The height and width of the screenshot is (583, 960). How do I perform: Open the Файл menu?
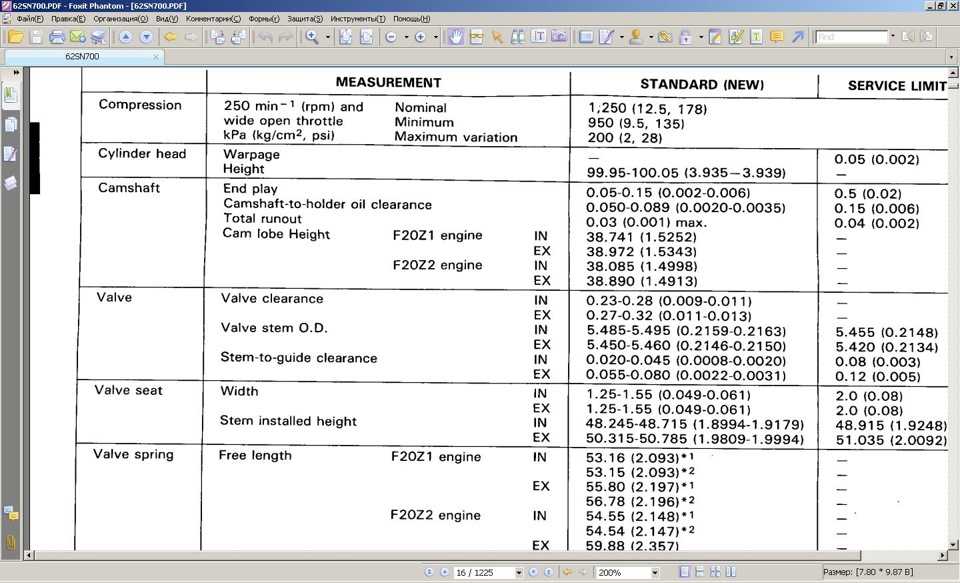[x=30, y=19]
